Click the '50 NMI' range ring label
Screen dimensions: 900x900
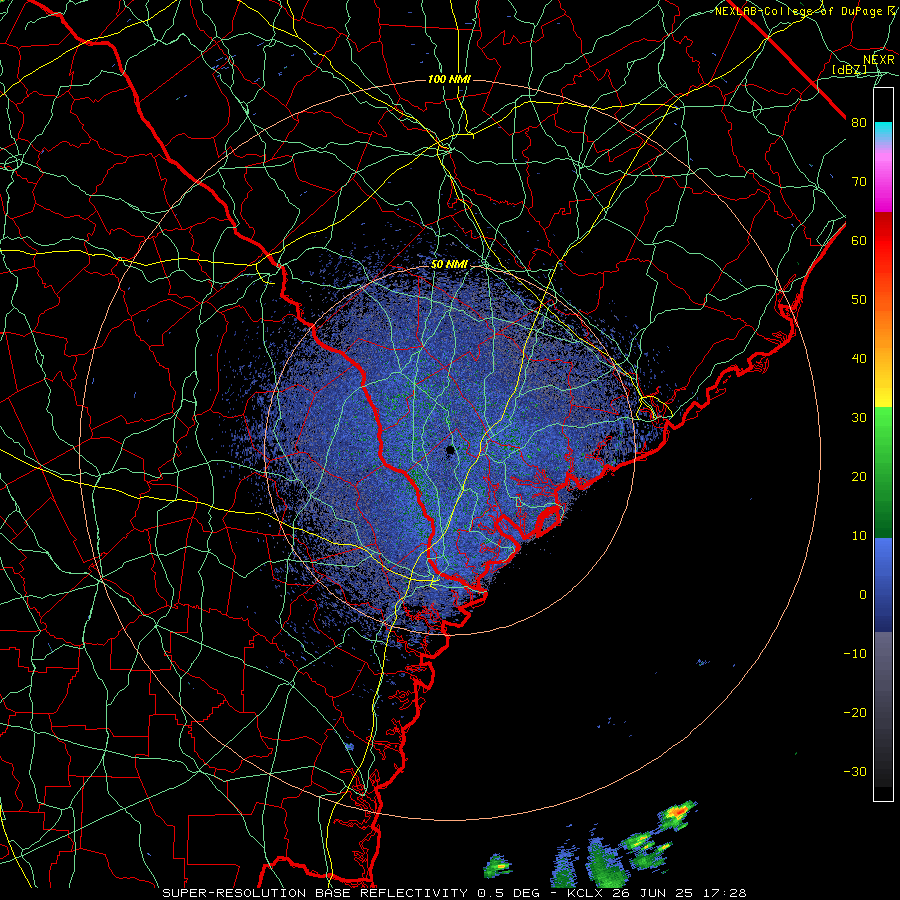(x=449, y=265)
